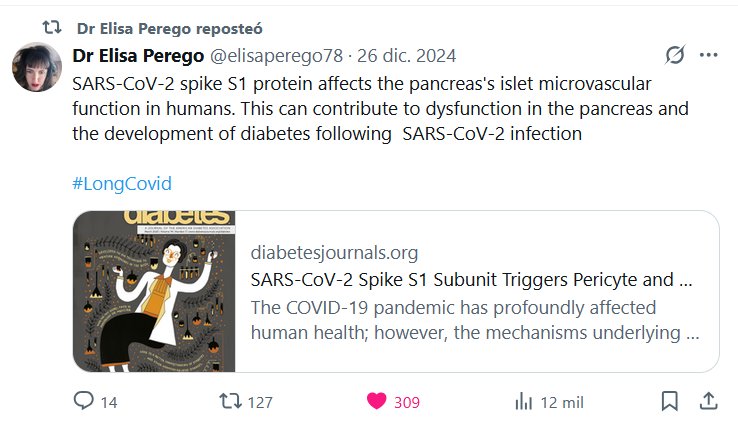Viewport: 738px width, 426px height.
Task: Click the reply speech bubble icon
Action: (x=84, y=402)
